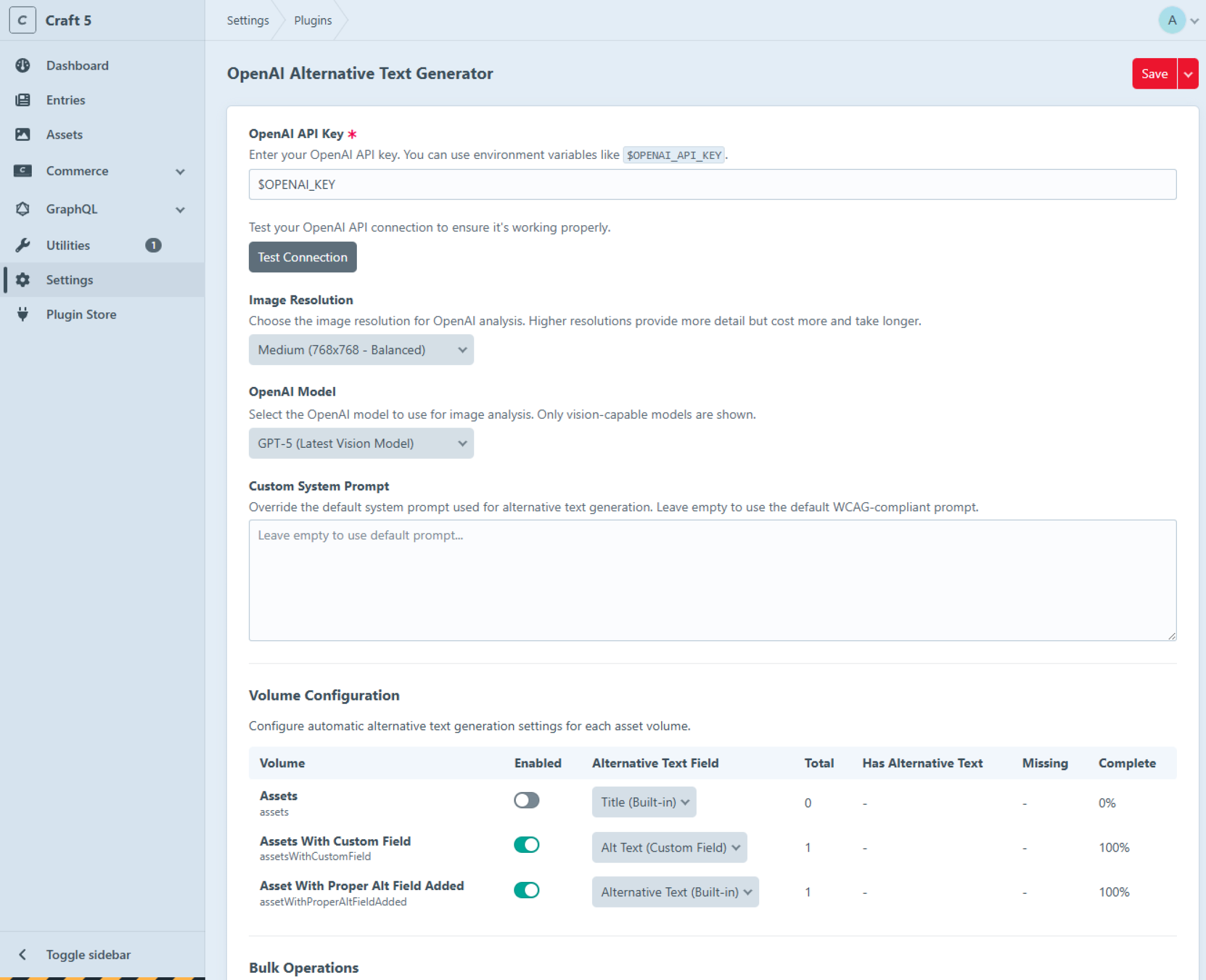Open the Image Resolution dropdown
1206x980 pixels.
[361, 350]
